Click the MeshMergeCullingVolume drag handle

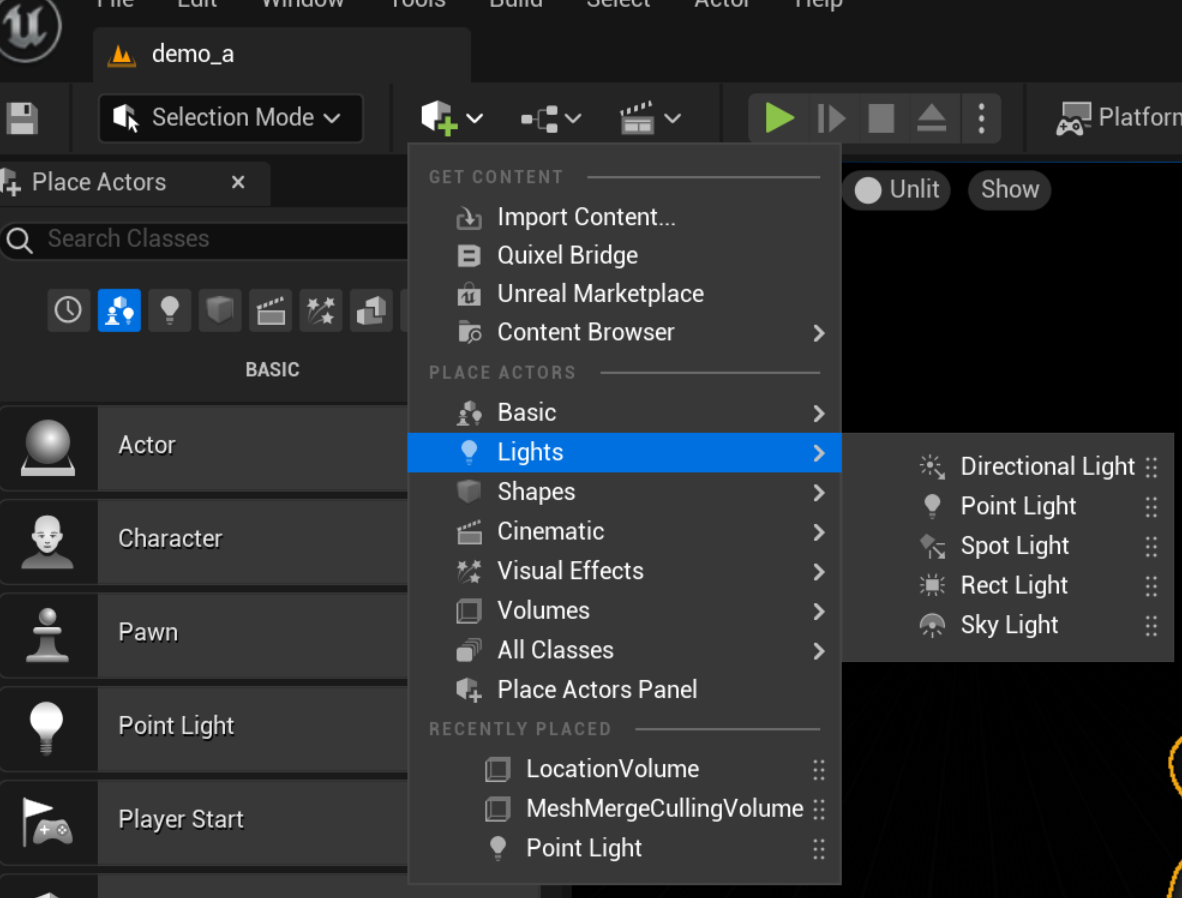819,810
